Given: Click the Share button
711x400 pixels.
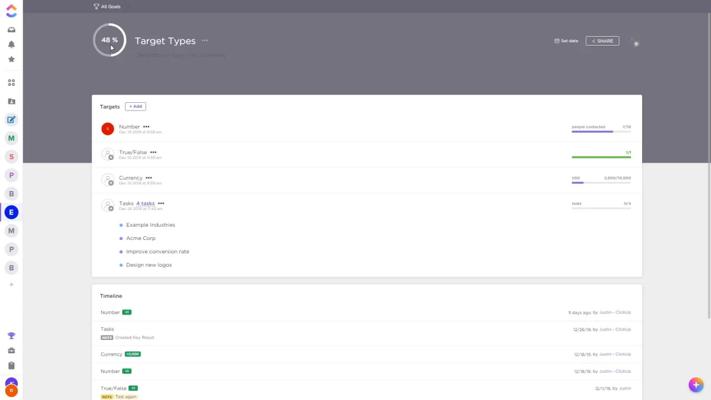Looking at the screenshot, I should tap(602, 41).
